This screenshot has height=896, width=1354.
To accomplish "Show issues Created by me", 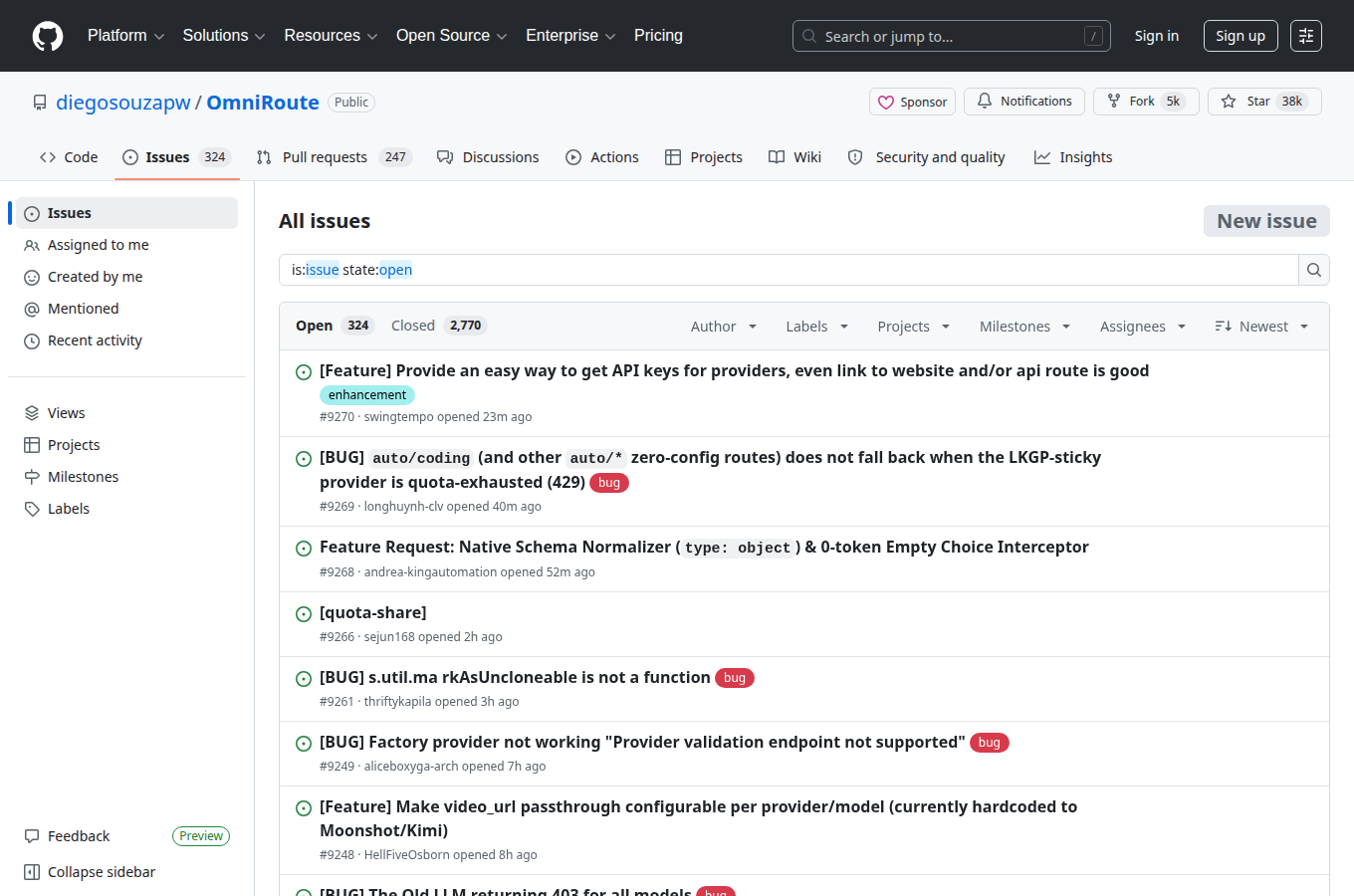I will tap(126, 277).
